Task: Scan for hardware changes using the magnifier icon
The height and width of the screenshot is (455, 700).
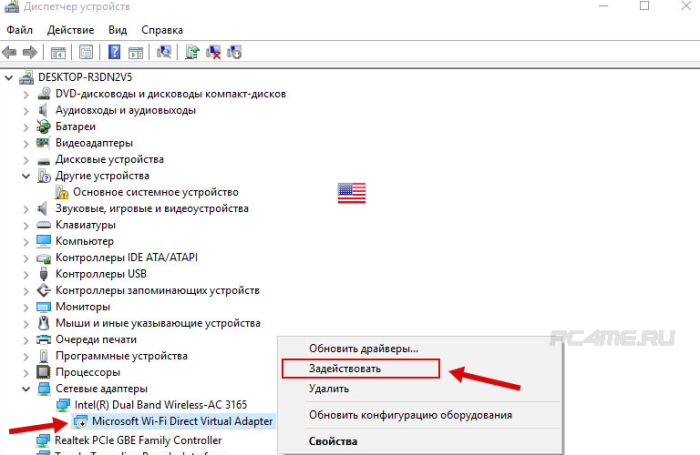Action: 164,52
